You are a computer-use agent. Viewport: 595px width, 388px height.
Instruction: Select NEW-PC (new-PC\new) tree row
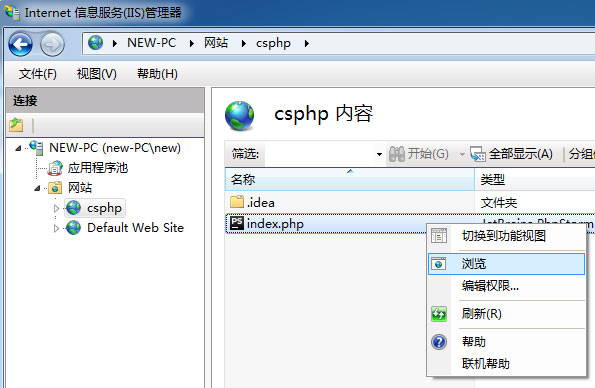click(115, 148)
